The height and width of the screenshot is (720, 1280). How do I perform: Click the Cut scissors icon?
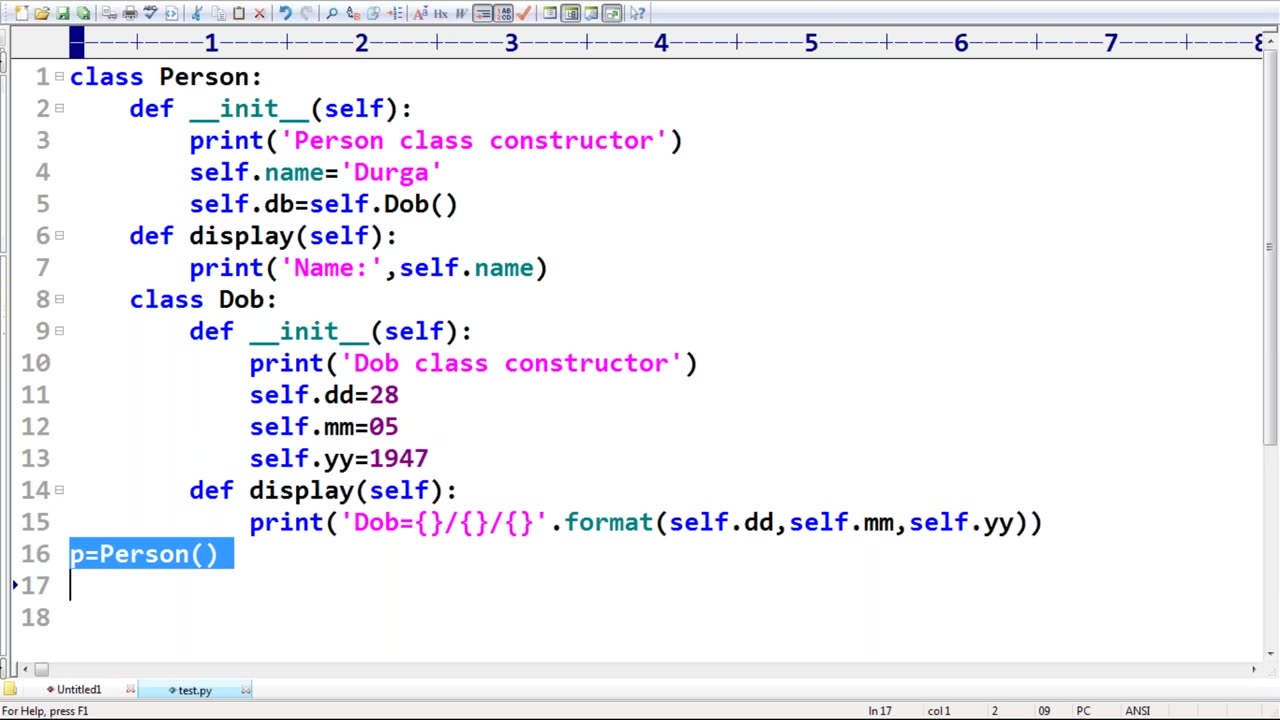coord(195,13)
